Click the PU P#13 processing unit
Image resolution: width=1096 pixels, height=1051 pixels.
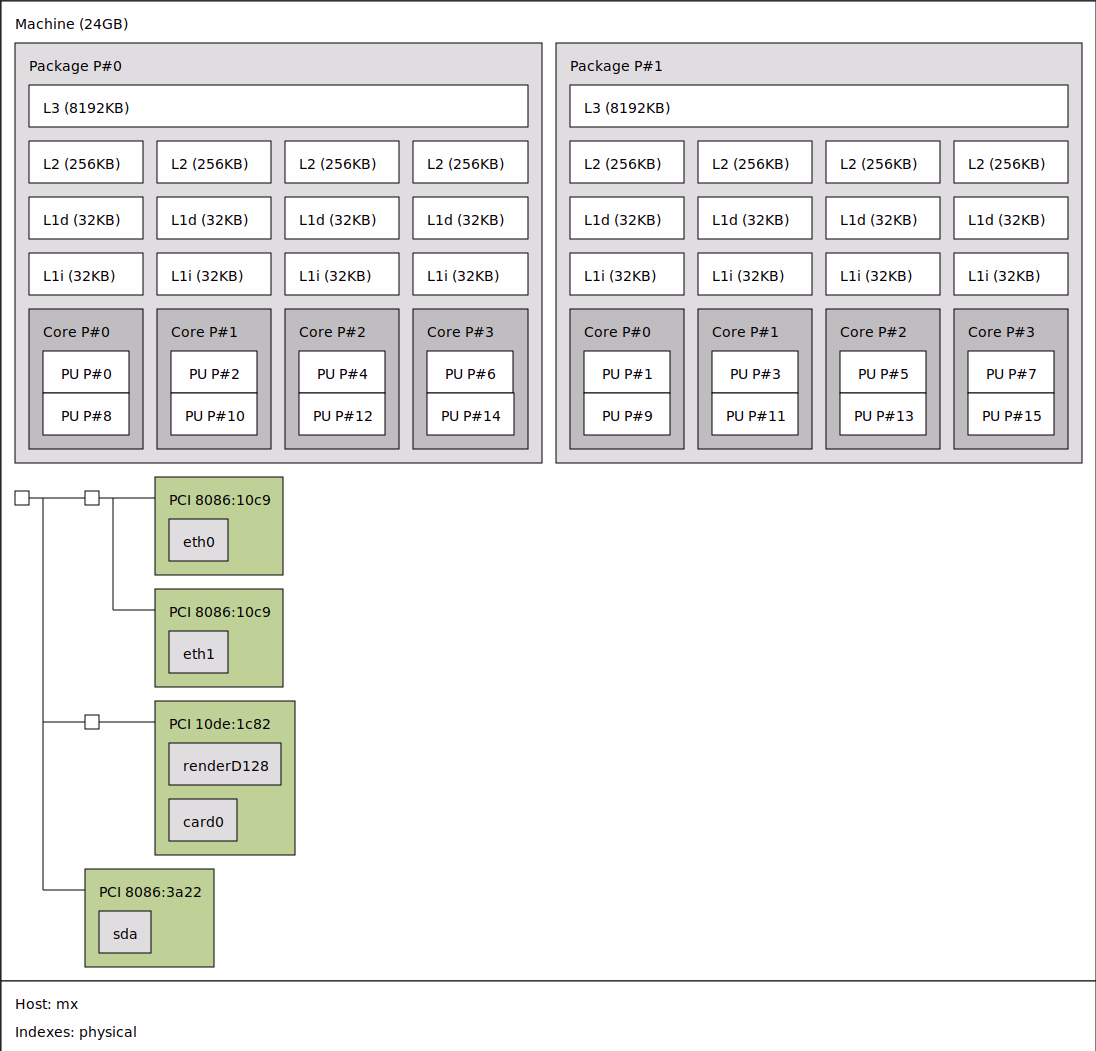click(x=882, y=415)
